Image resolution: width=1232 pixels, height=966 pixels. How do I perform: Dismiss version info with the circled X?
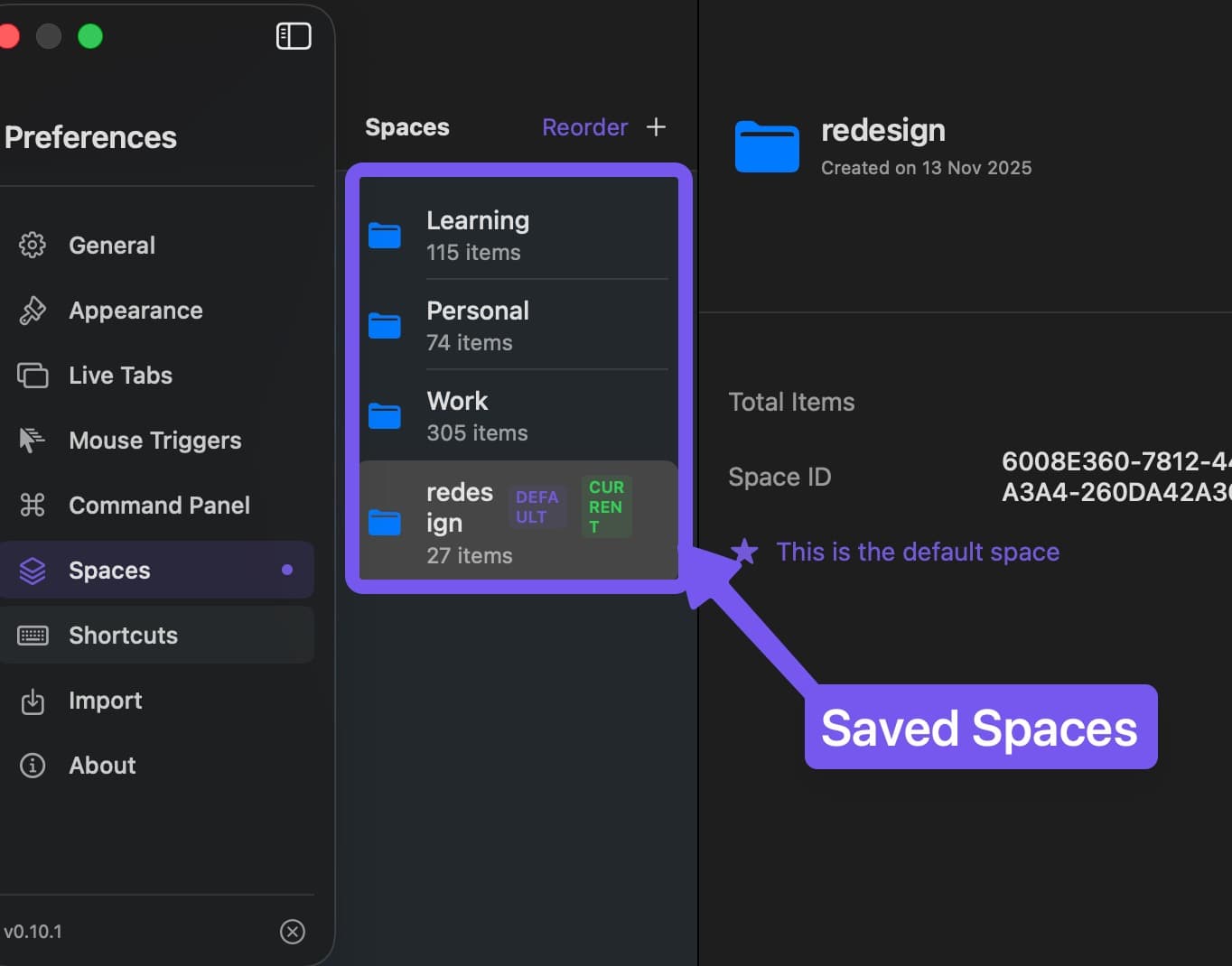pyautogui.click(x=292, y=932)
